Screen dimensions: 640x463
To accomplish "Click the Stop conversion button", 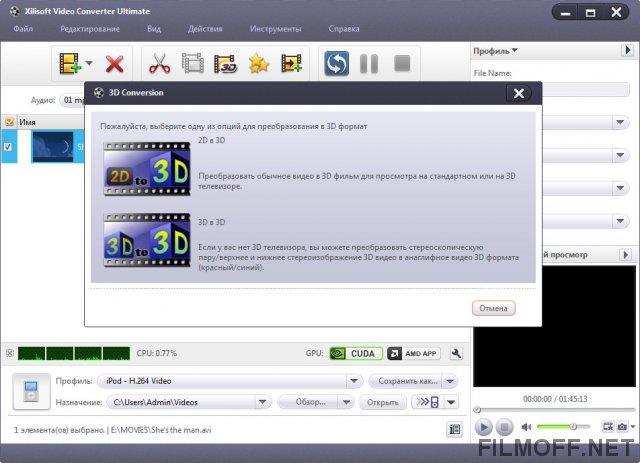I will (402, 64).
